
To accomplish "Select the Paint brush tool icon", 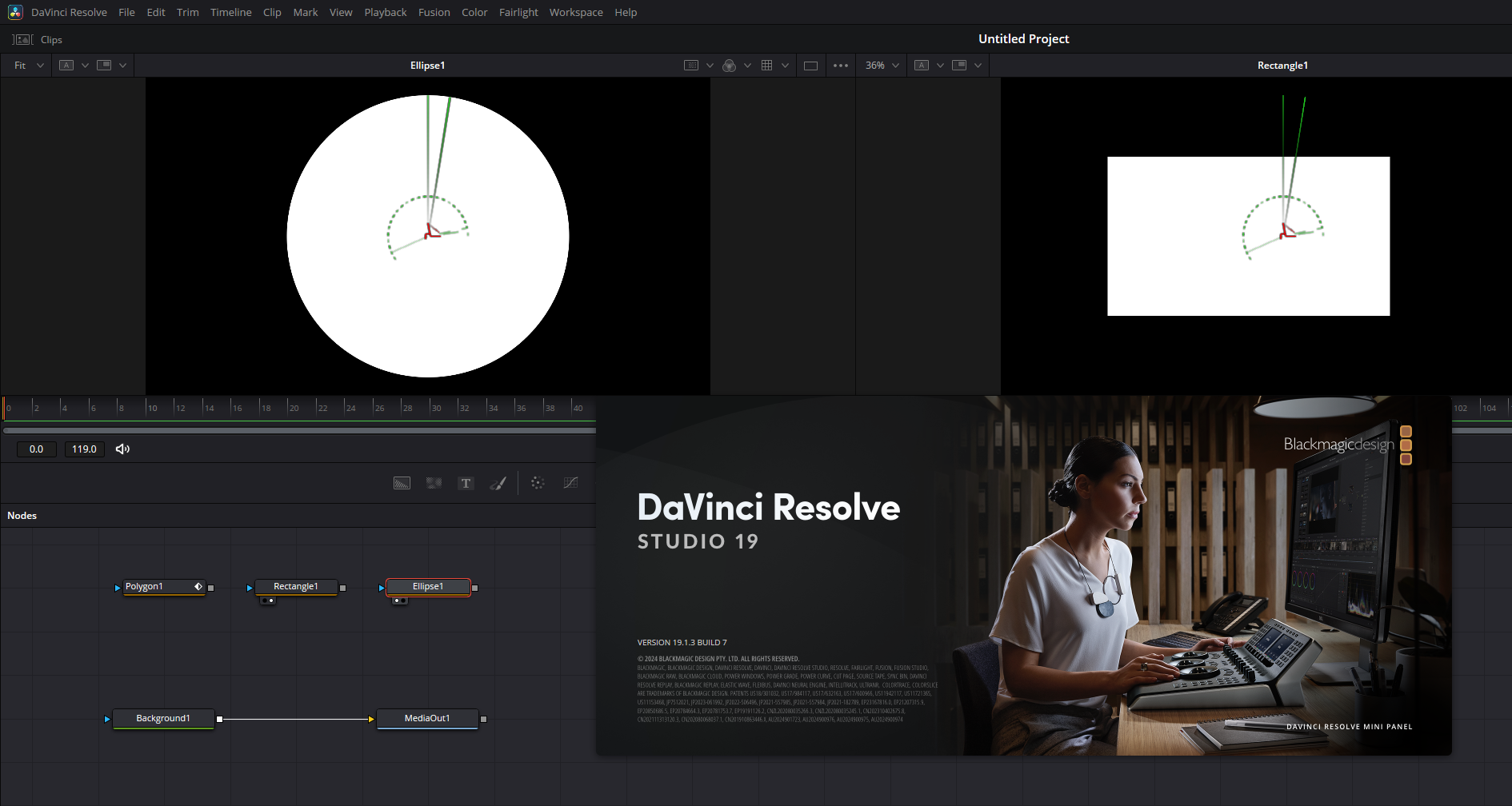I will coord(498,483).
